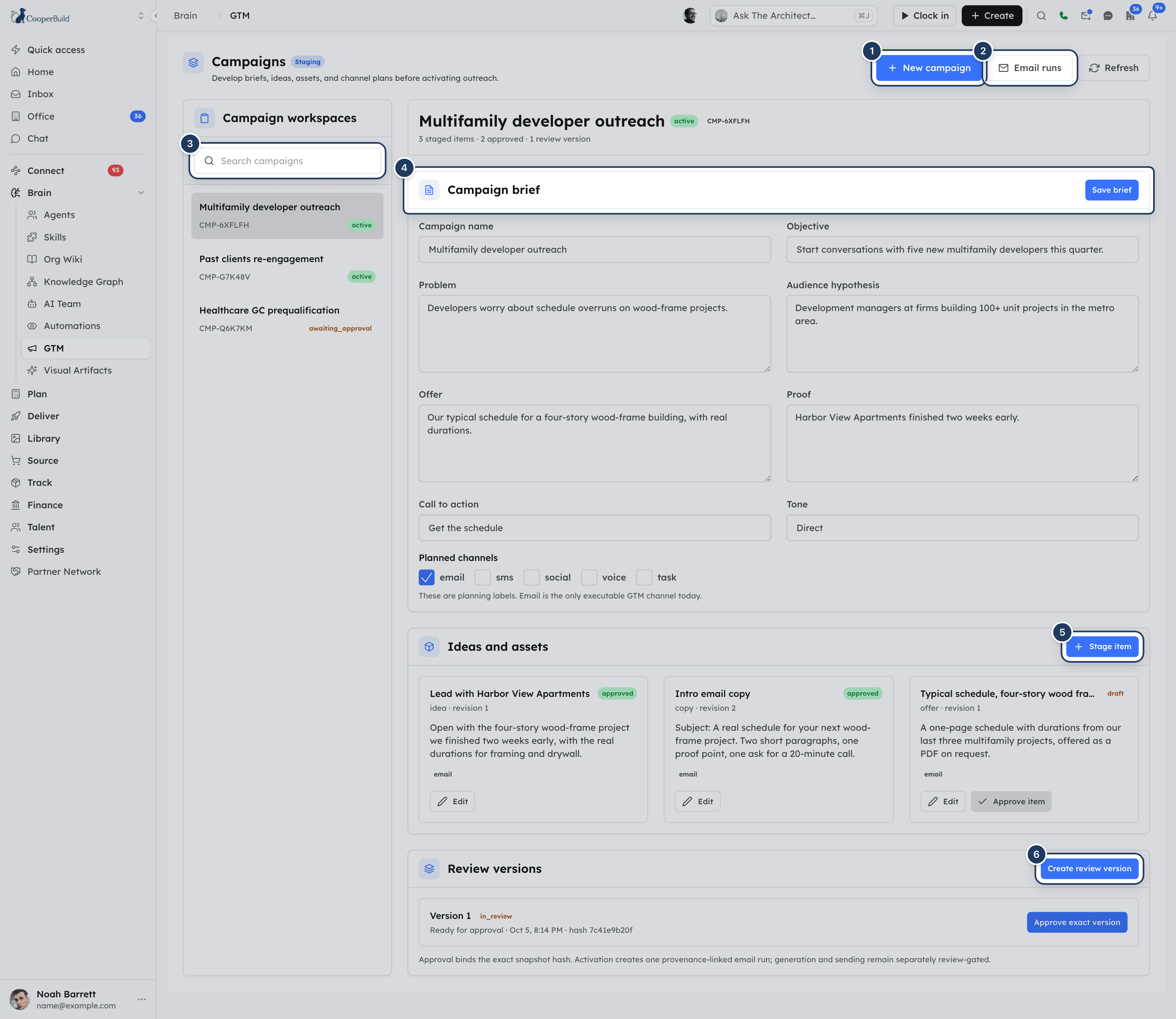This screenshot has height=1019, width=1176.
Task: Collapse the sidebar with arrow toggle
Action: [155, 16]
